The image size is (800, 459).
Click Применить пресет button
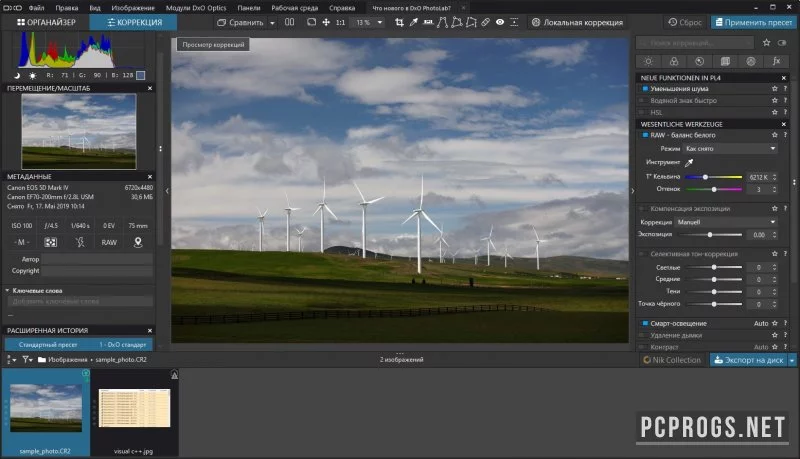click(x=754, y=22)
